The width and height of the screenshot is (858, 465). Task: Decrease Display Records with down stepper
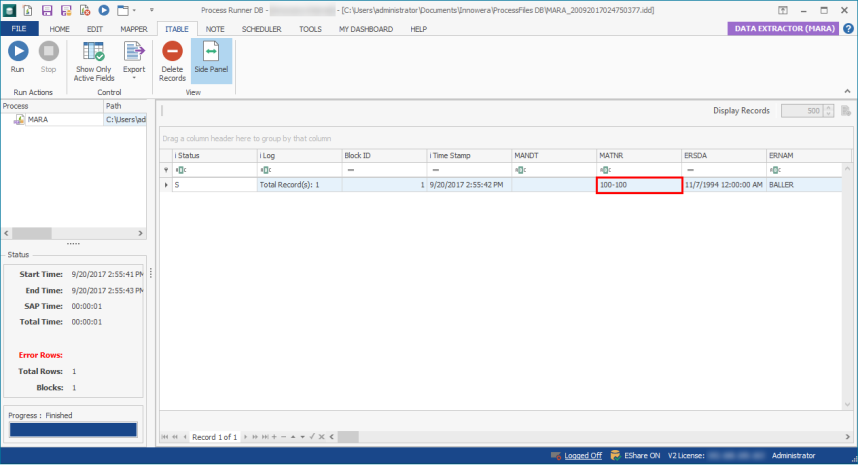pyautogui.click(x=828, y=114)
